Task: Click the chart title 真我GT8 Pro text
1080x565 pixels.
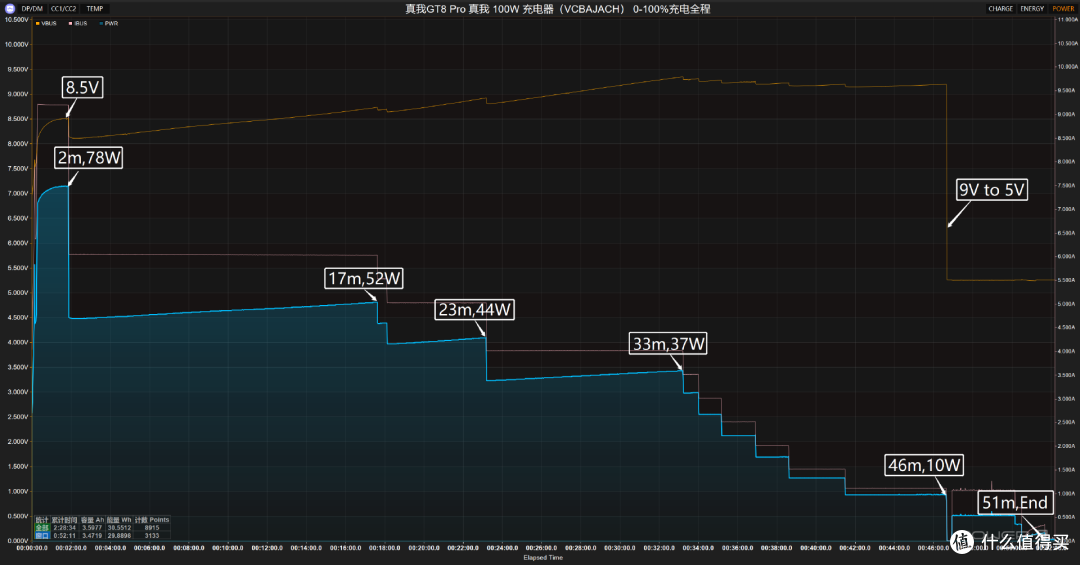Action: click(435, 9)
